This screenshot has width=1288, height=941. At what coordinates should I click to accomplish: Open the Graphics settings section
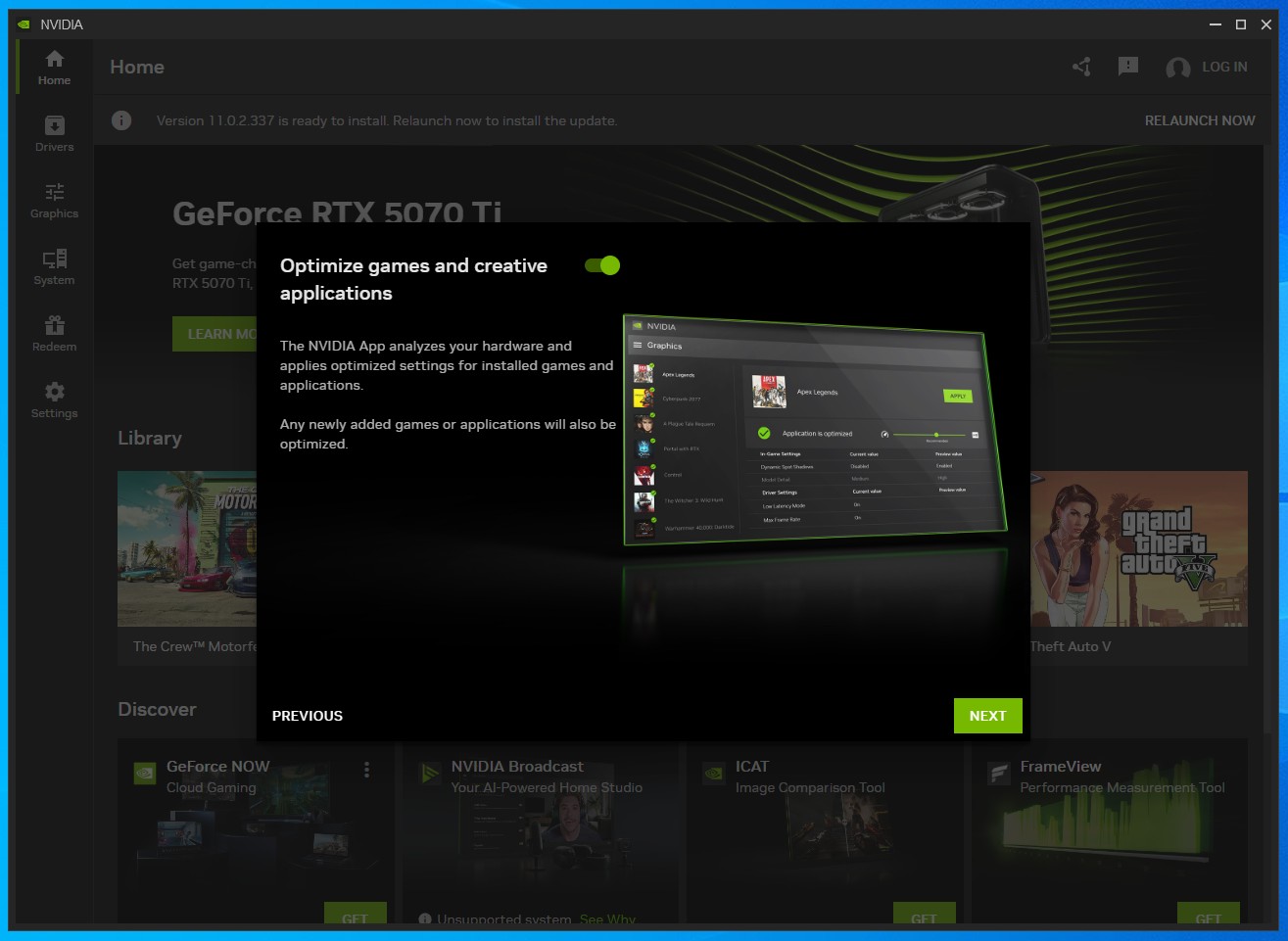[54, 201]
